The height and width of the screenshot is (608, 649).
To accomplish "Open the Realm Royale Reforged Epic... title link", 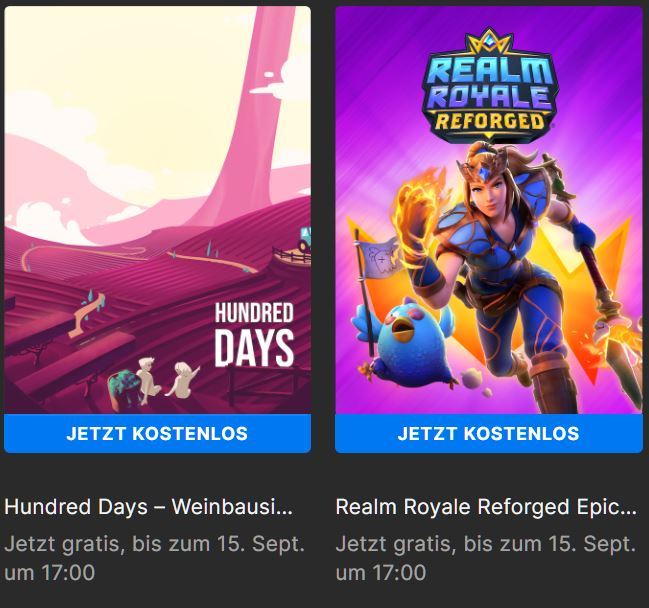I will coord(486,507).
